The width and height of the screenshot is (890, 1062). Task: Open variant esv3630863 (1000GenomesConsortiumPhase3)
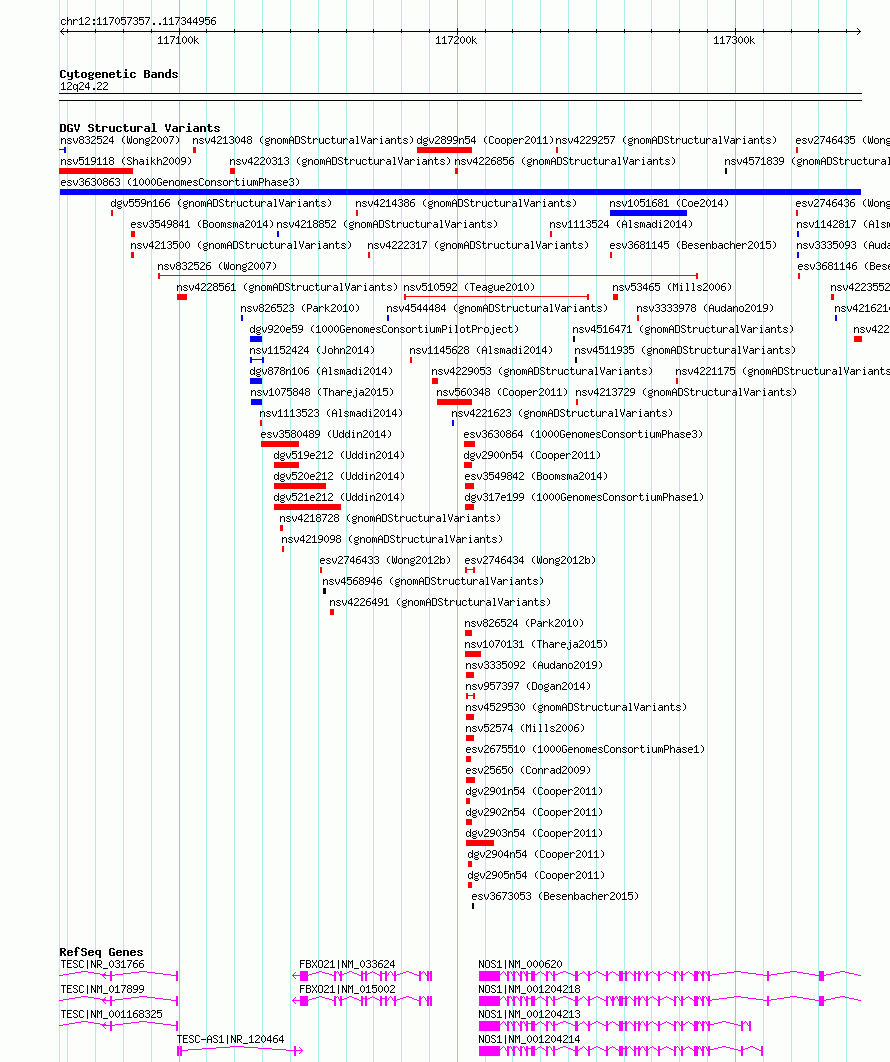tap(179, 182)
